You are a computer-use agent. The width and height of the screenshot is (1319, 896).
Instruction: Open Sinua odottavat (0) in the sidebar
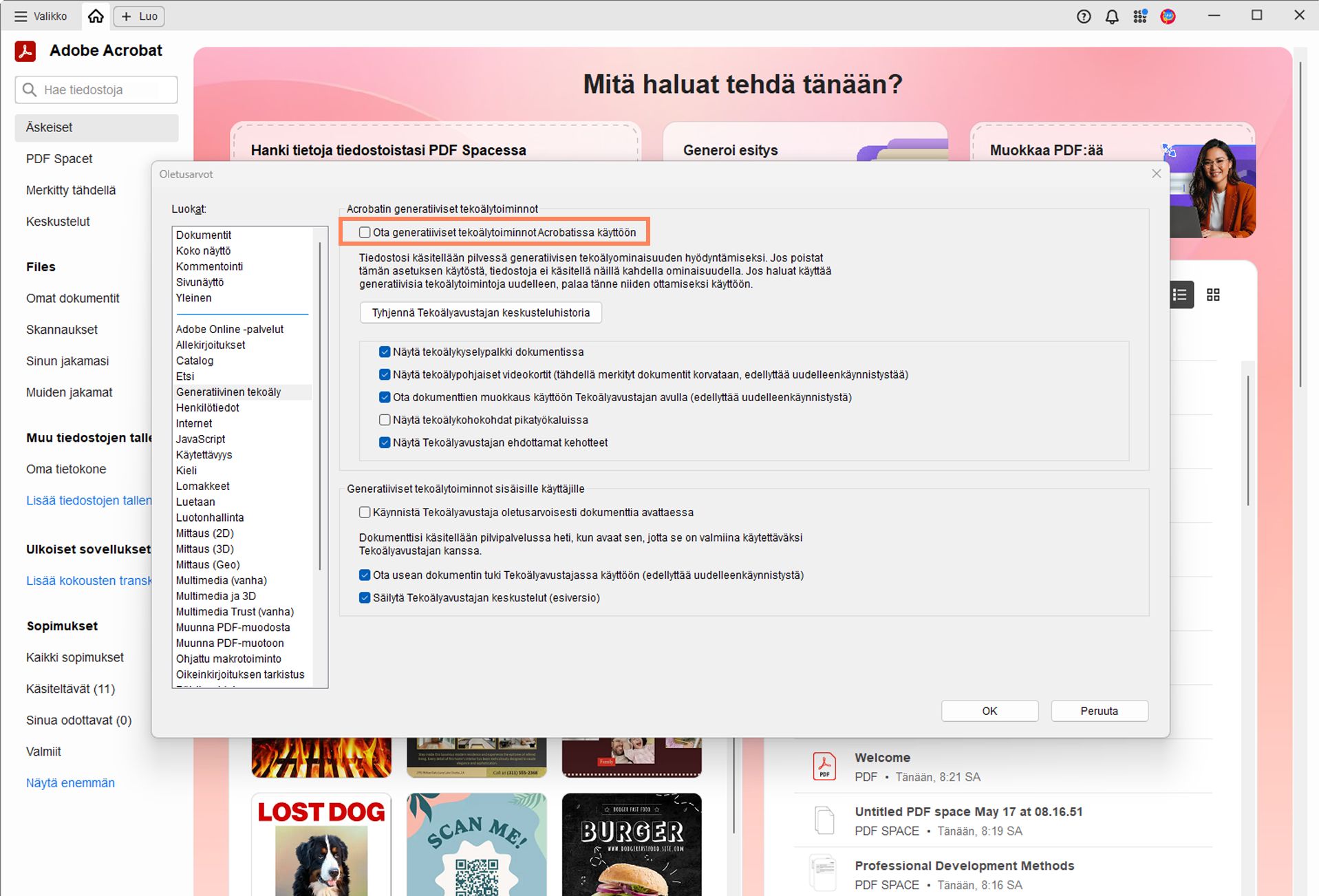79,721
